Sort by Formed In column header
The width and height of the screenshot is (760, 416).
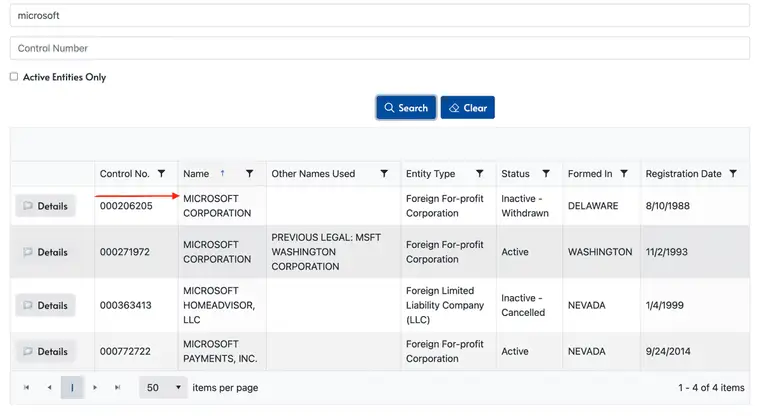(x=590, y=174)
